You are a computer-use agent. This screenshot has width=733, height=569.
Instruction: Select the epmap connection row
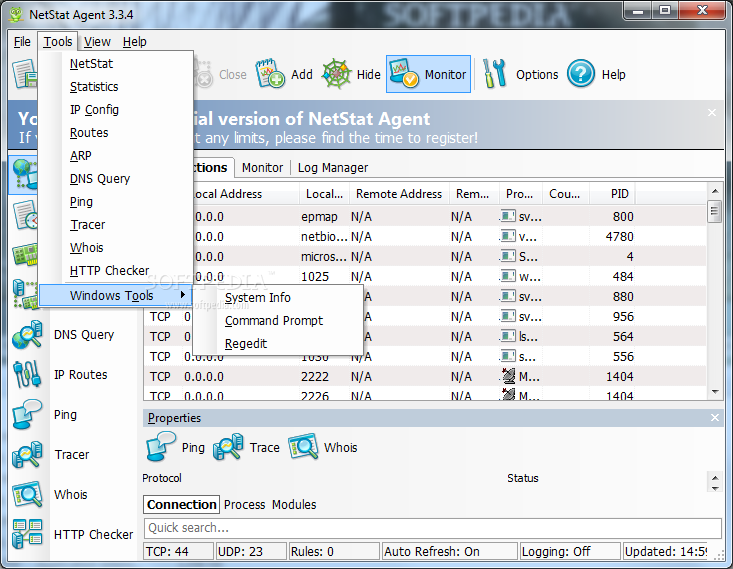[x=449, y=216]
